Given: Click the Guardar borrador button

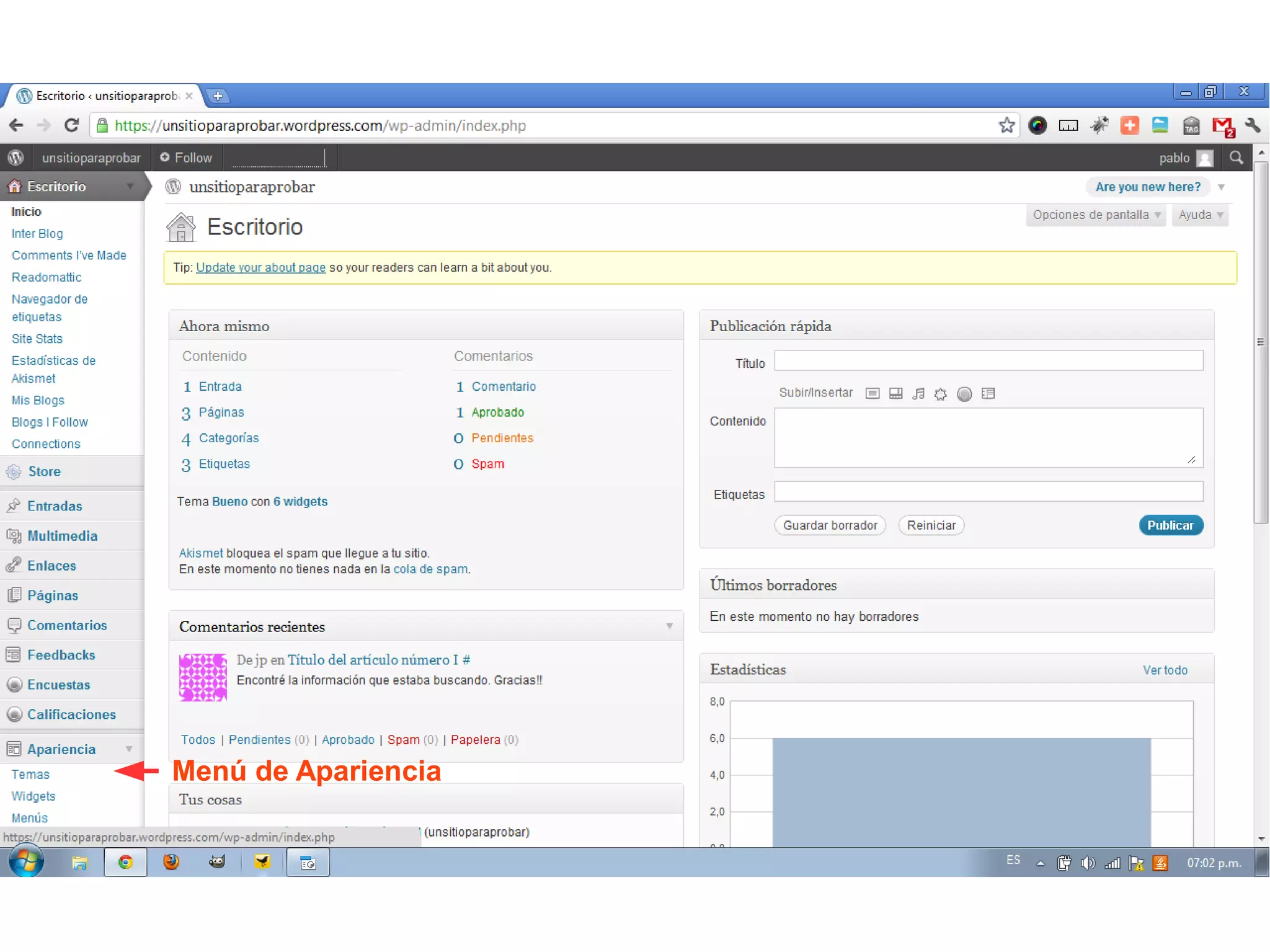Looking at the screenshot, I should click(x=830, y=525).
